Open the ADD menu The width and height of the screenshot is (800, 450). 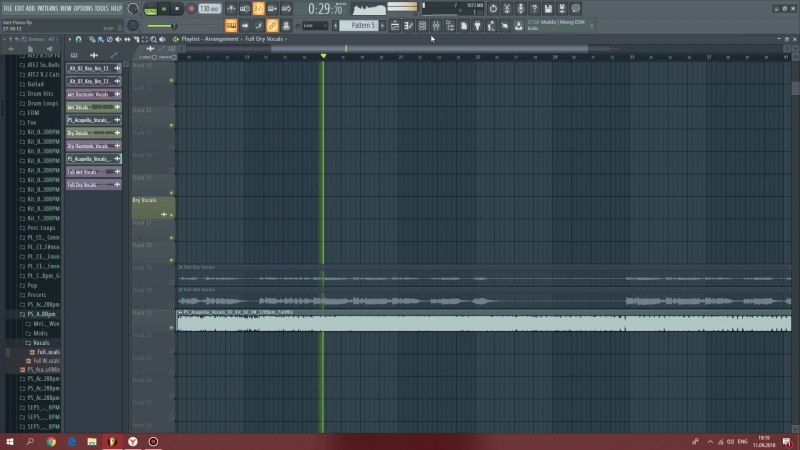pos(31,9)
